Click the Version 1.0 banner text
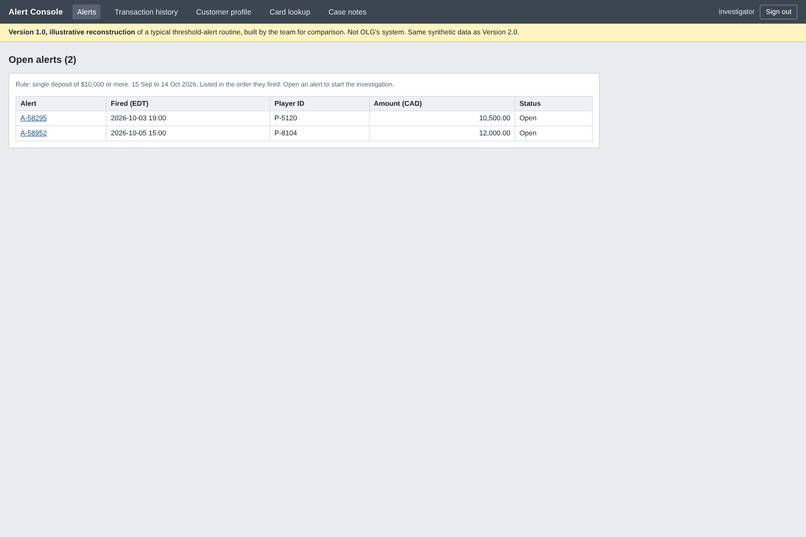Screen dimensions: 806x537 (264, 32)
